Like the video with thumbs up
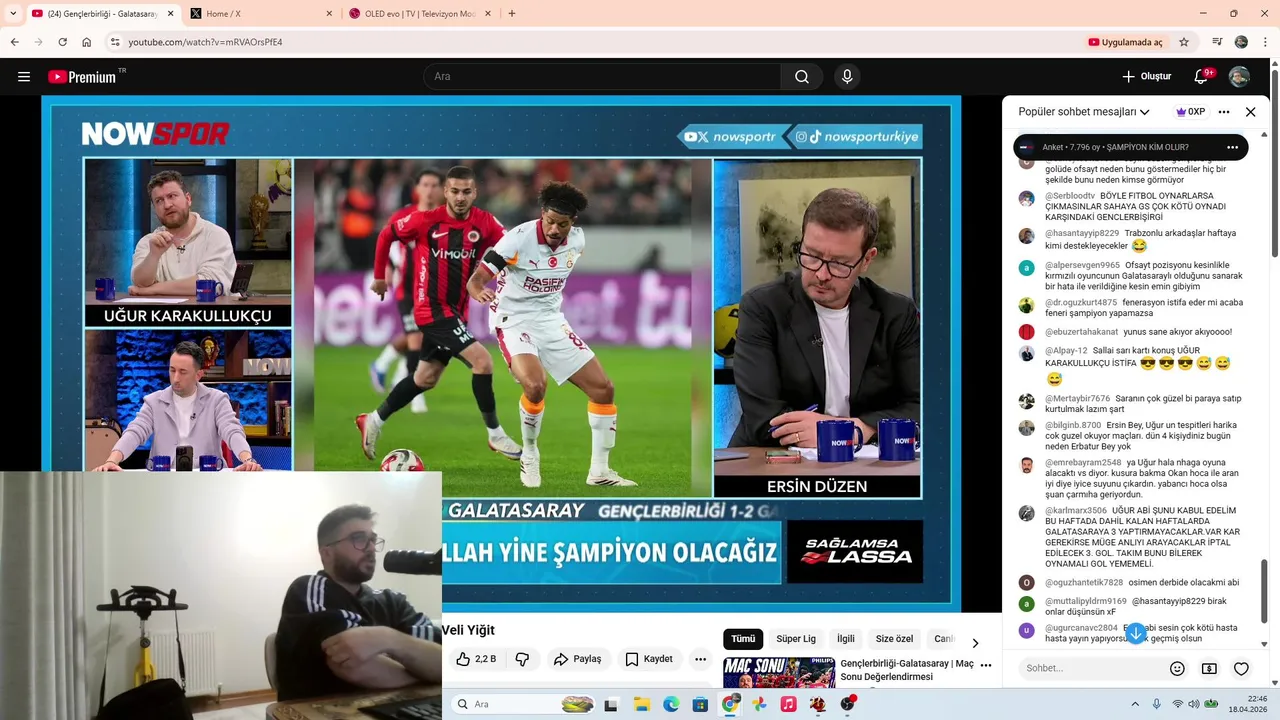Viewport: 1280px width, 720px height. [476, 659]
